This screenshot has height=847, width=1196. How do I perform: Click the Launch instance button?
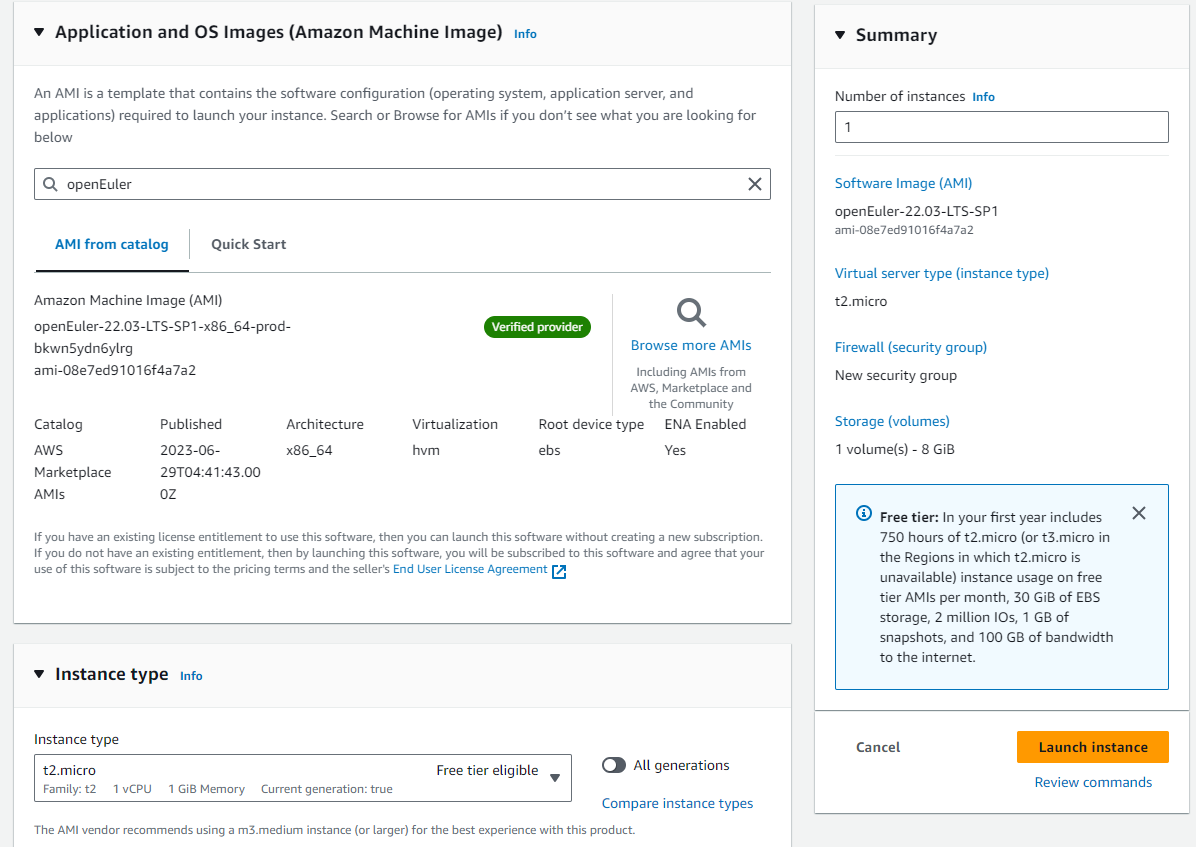tap(1092, 747)
